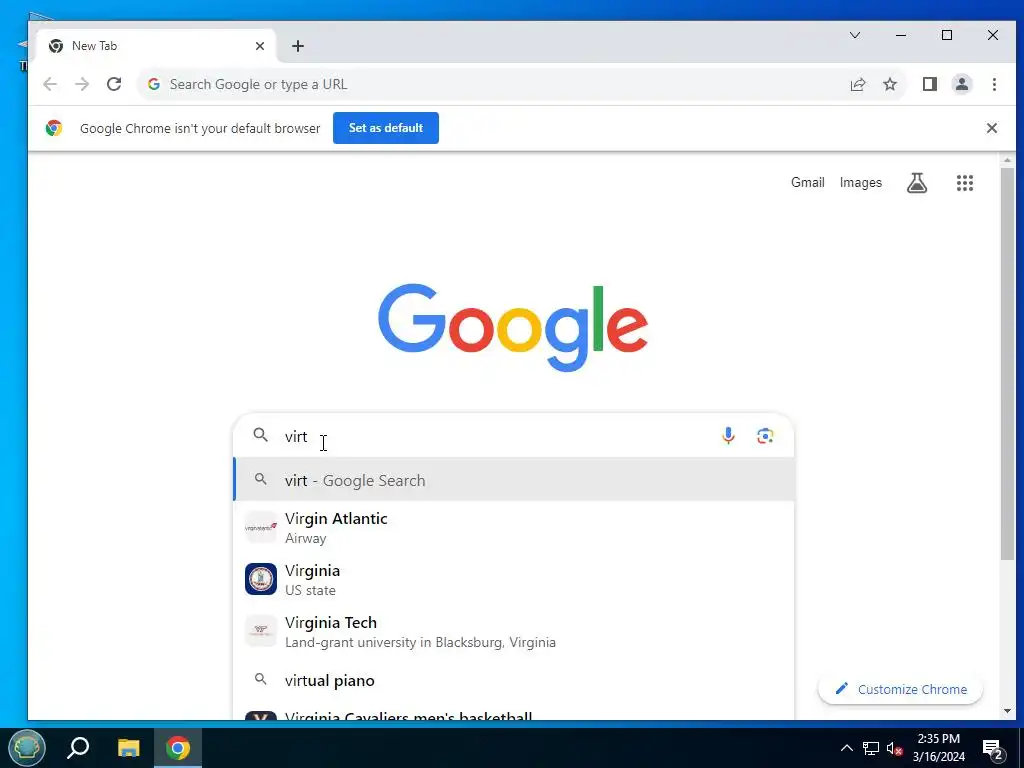Click the page vertical scrollbar

(1007, 362)
